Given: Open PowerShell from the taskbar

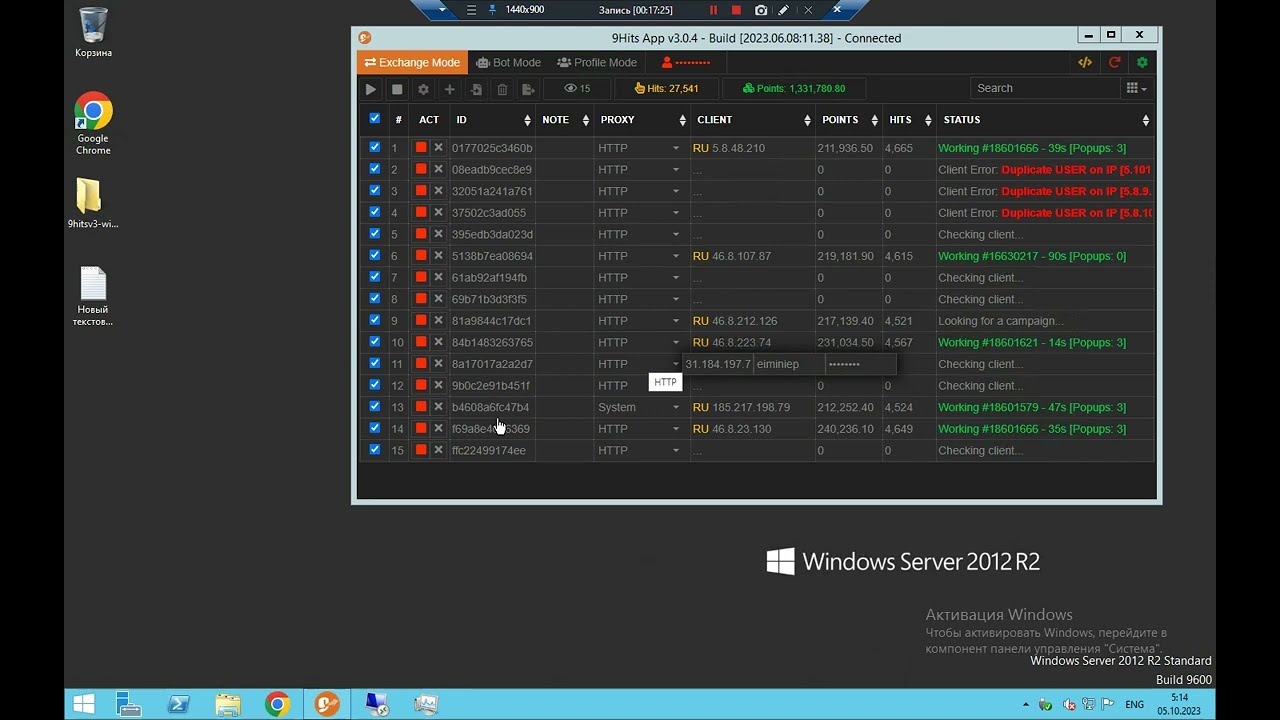Looking at the screenshot, I should click(179, 704).
